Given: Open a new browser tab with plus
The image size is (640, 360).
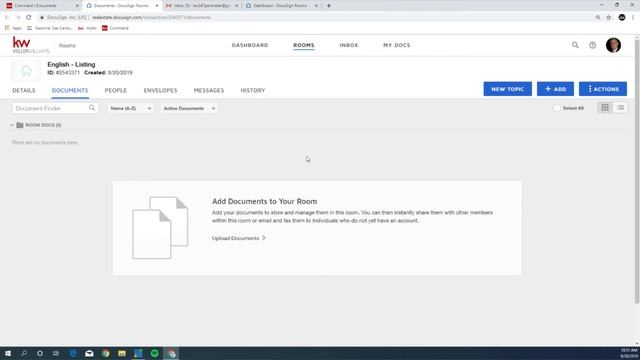Looking at the screenshot, I should click(329, 6).
